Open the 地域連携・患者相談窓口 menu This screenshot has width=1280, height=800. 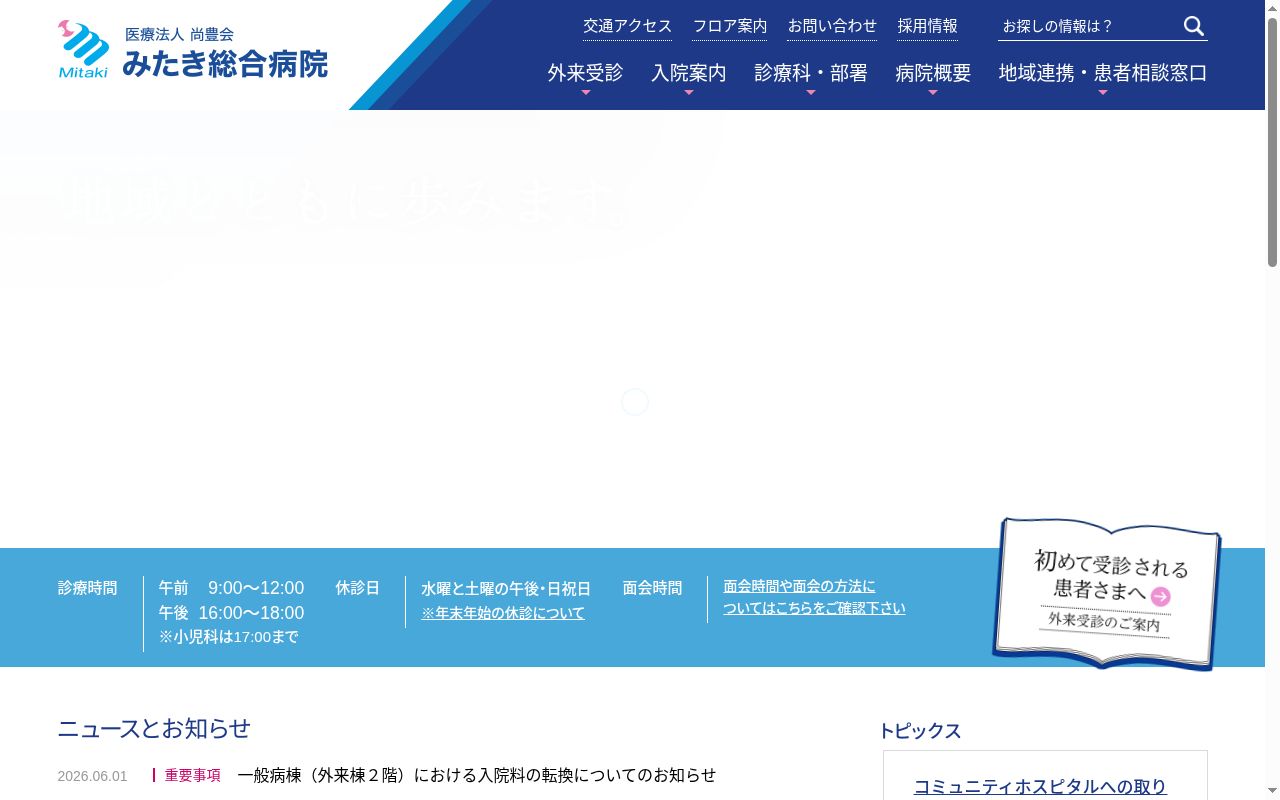point(1103,73)
